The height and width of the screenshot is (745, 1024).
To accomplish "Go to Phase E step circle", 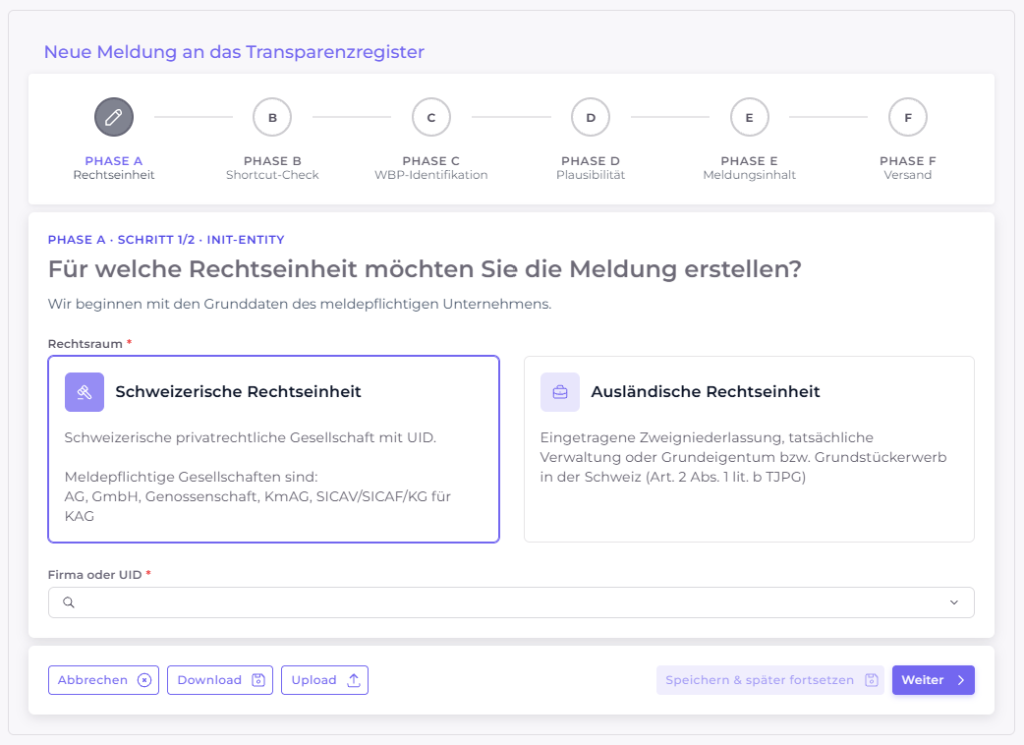I will click(749, 118).
